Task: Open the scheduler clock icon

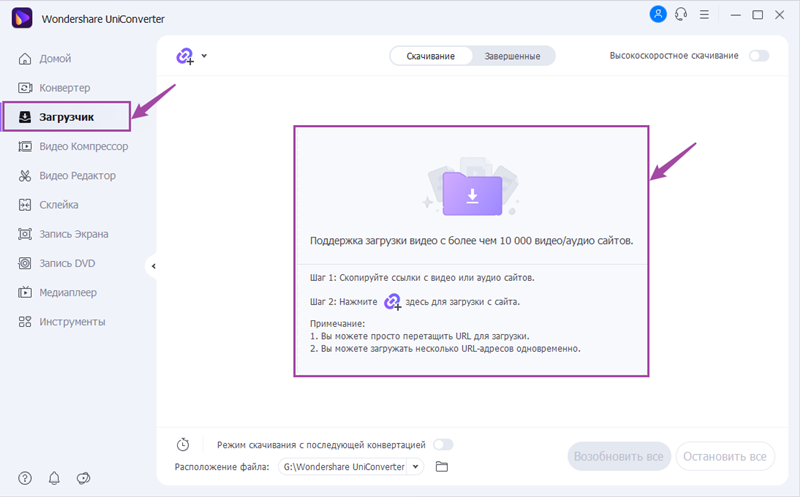Action: (x=183, y=444)
